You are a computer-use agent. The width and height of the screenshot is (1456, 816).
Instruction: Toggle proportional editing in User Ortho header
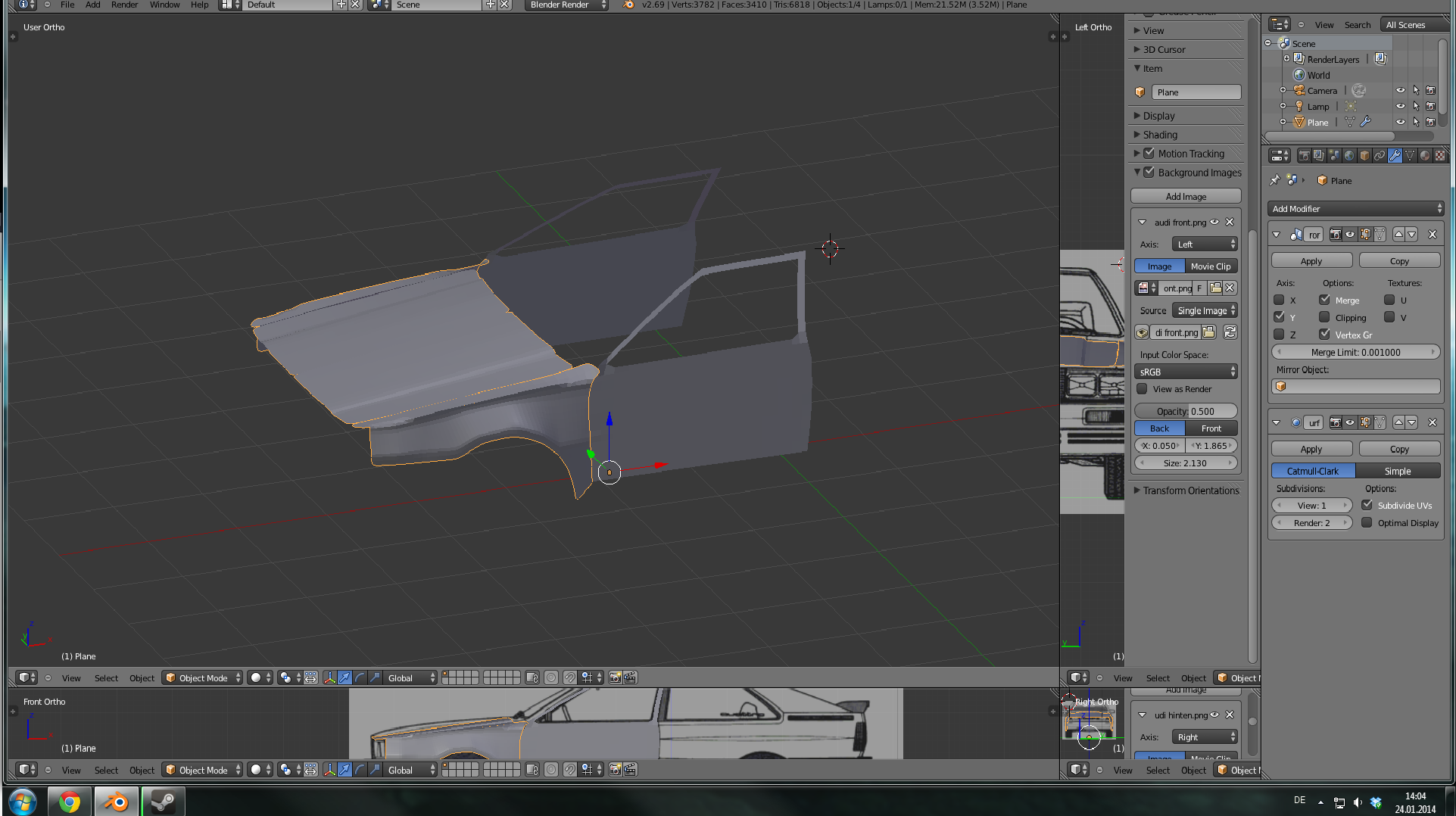point(551,677)
